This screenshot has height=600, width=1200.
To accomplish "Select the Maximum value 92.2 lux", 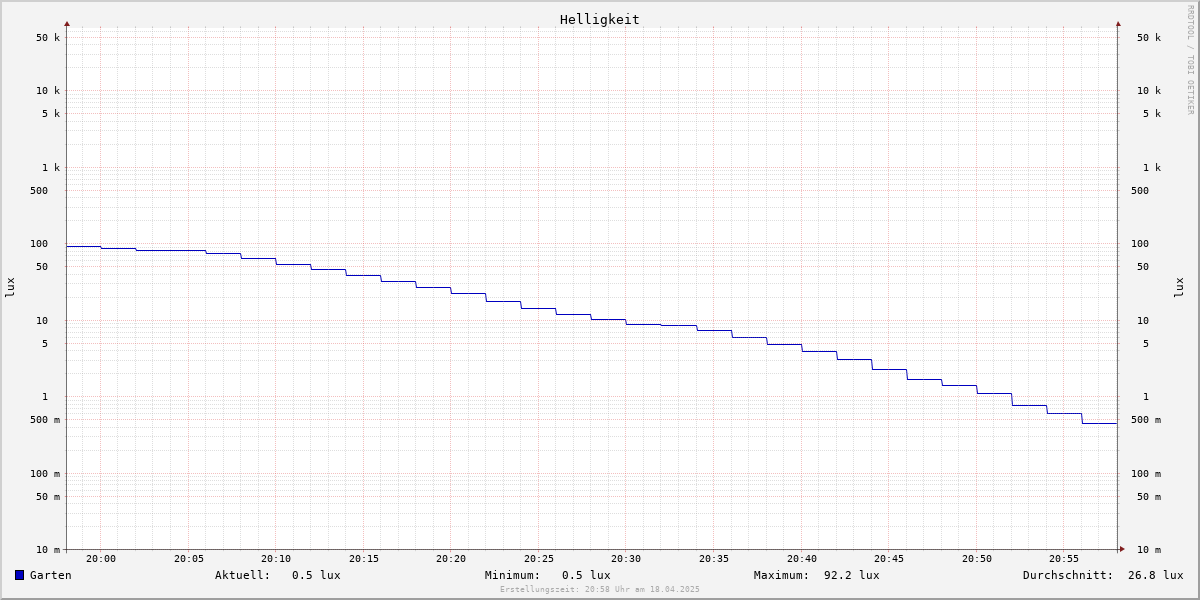I will pos(852,575).
